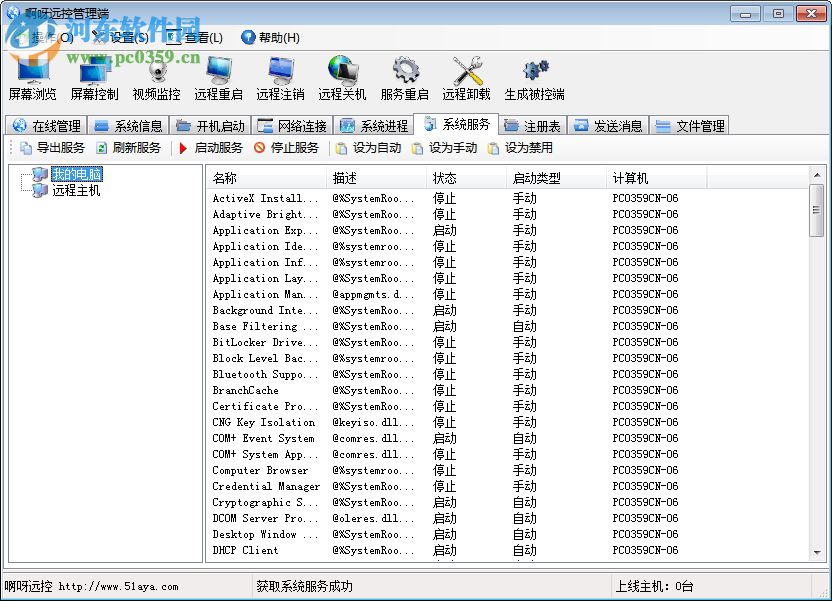Execute 远程关机 remote shutdown
Screen dimensions: 832x601
click(343, 78)
